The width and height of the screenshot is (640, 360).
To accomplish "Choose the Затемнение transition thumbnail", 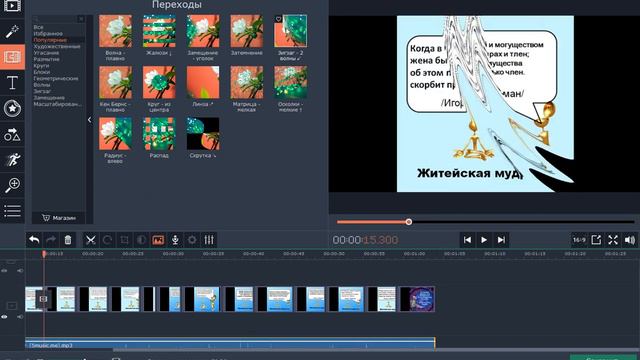I will (247, 31).
